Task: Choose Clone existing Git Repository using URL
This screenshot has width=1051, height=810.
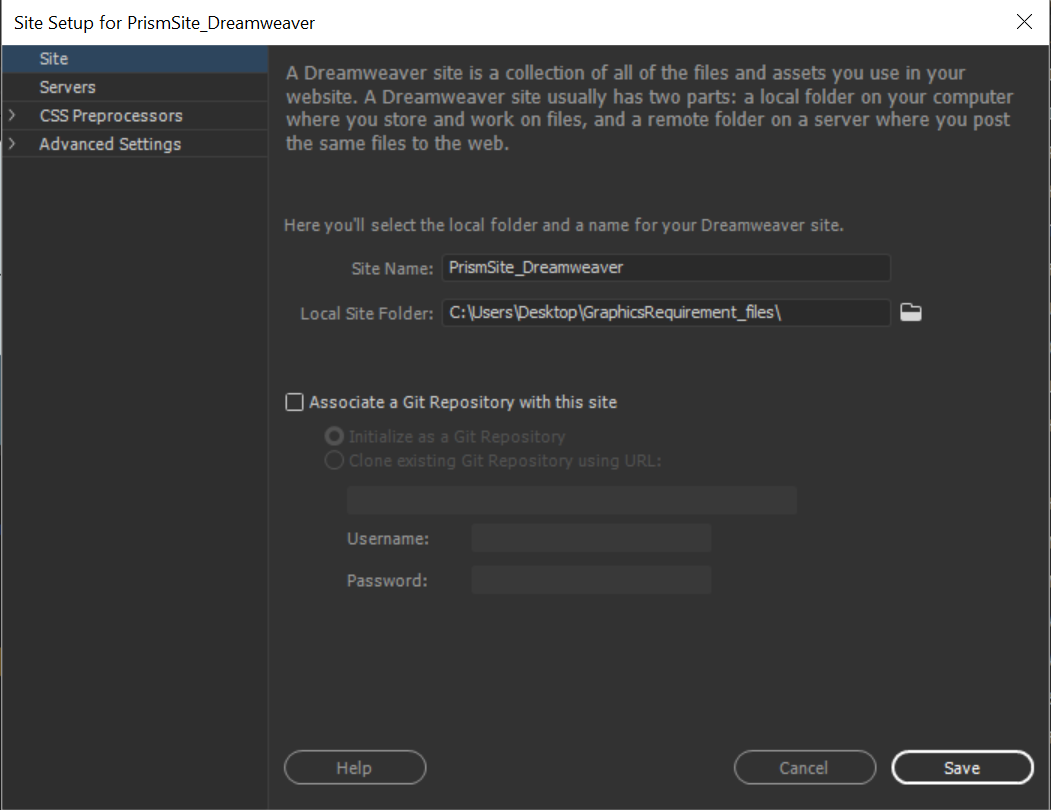Action: tap(333, 460)
